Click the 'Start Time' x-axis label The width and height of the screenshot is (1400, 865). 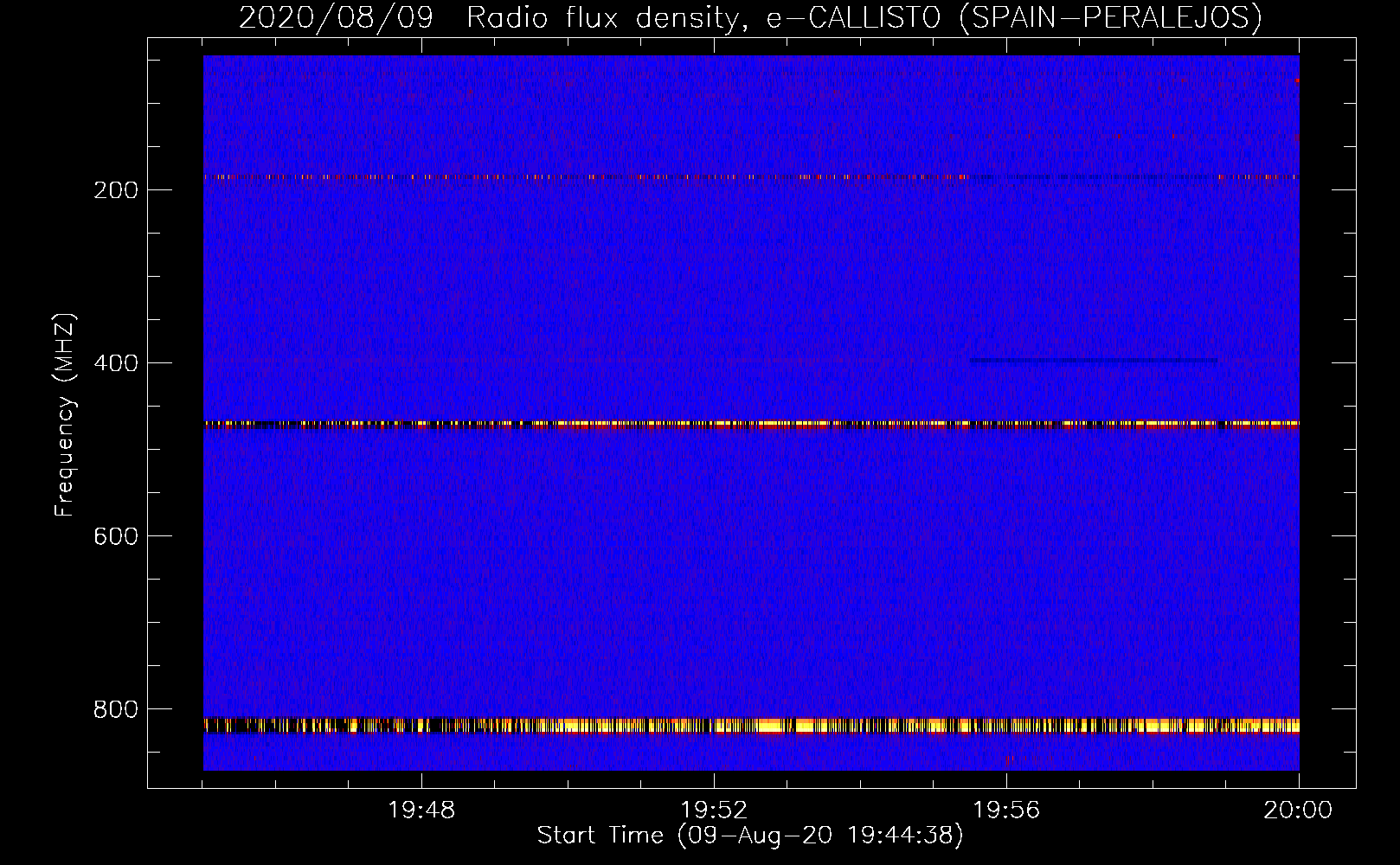(750, 836)
